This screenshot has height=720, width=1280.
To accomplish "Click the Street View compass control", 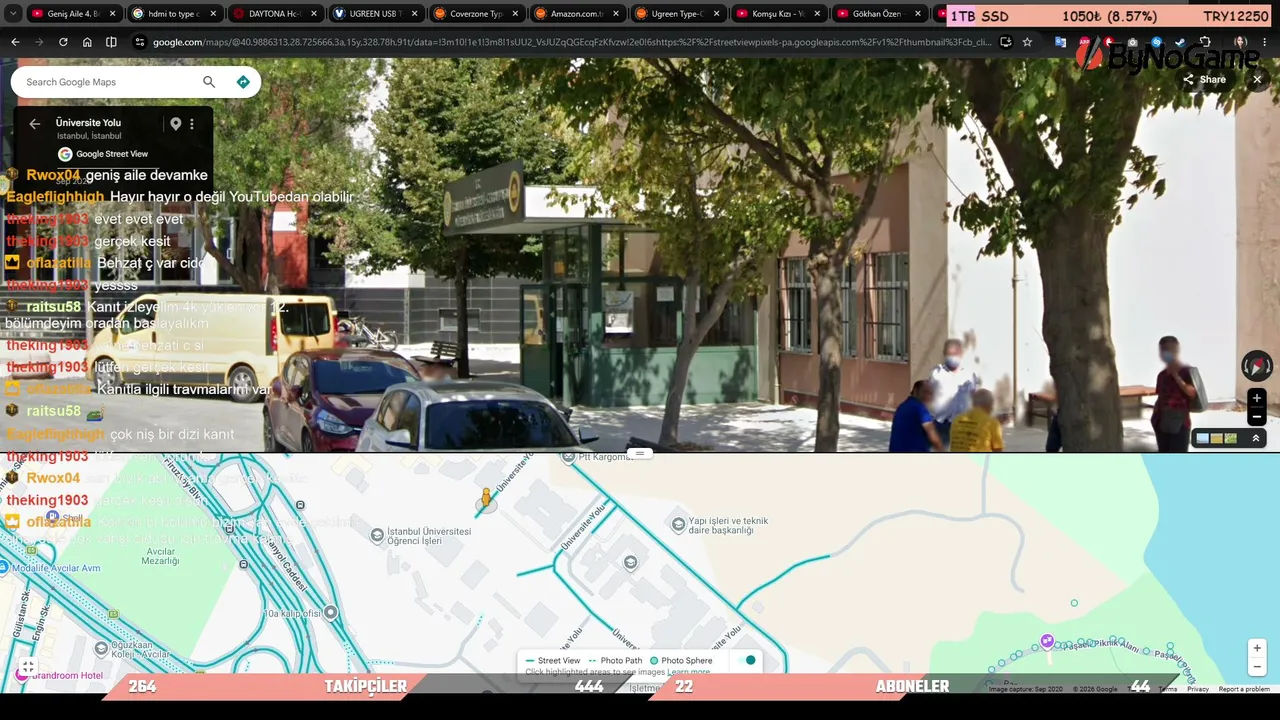I will click(1257, 365).
